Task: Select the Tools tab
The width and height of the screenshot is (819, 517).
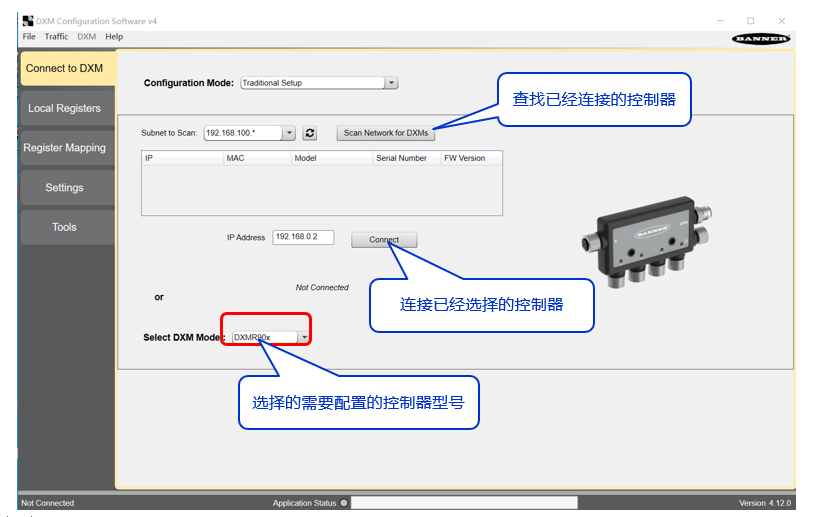Action: (x=64, y=227)
